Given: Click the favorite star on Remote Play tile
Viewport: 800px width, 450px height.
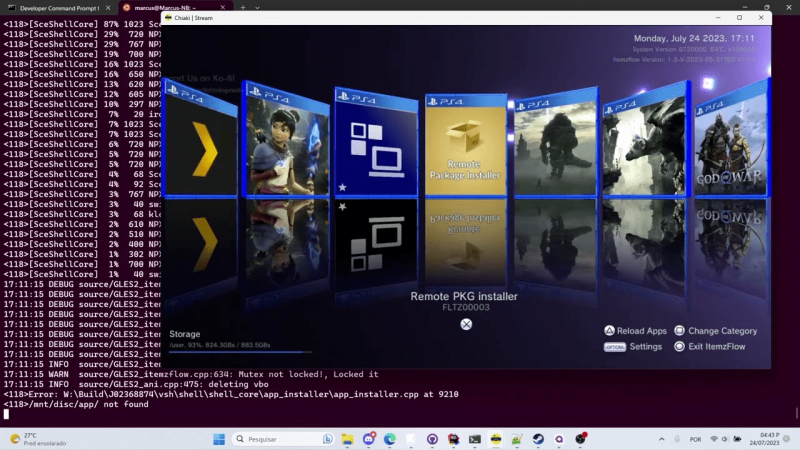Looking at the screenshot, I should (342, 187).
